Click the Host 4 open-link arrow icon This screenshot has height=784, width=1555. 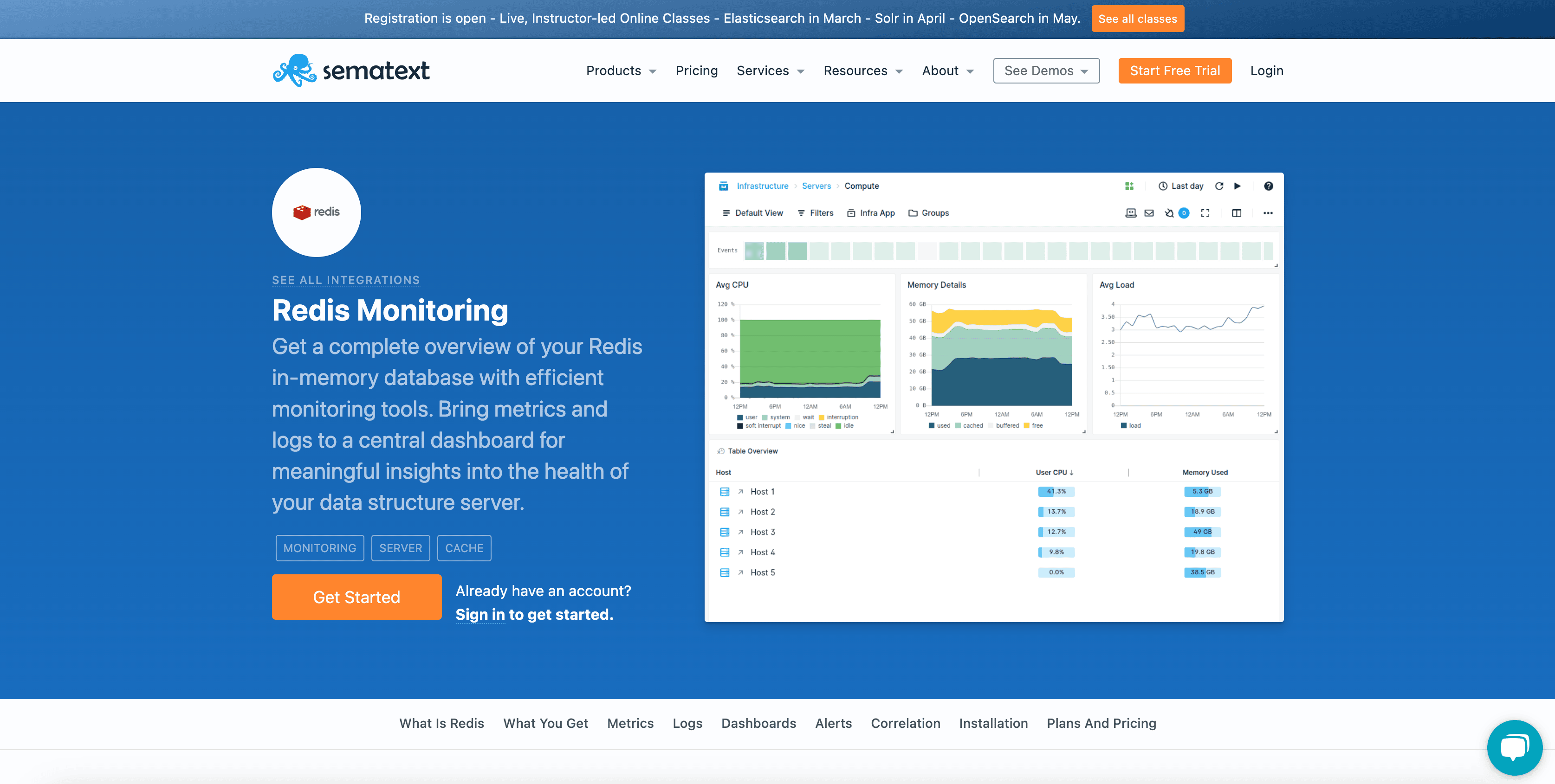[x=740, y=553]
